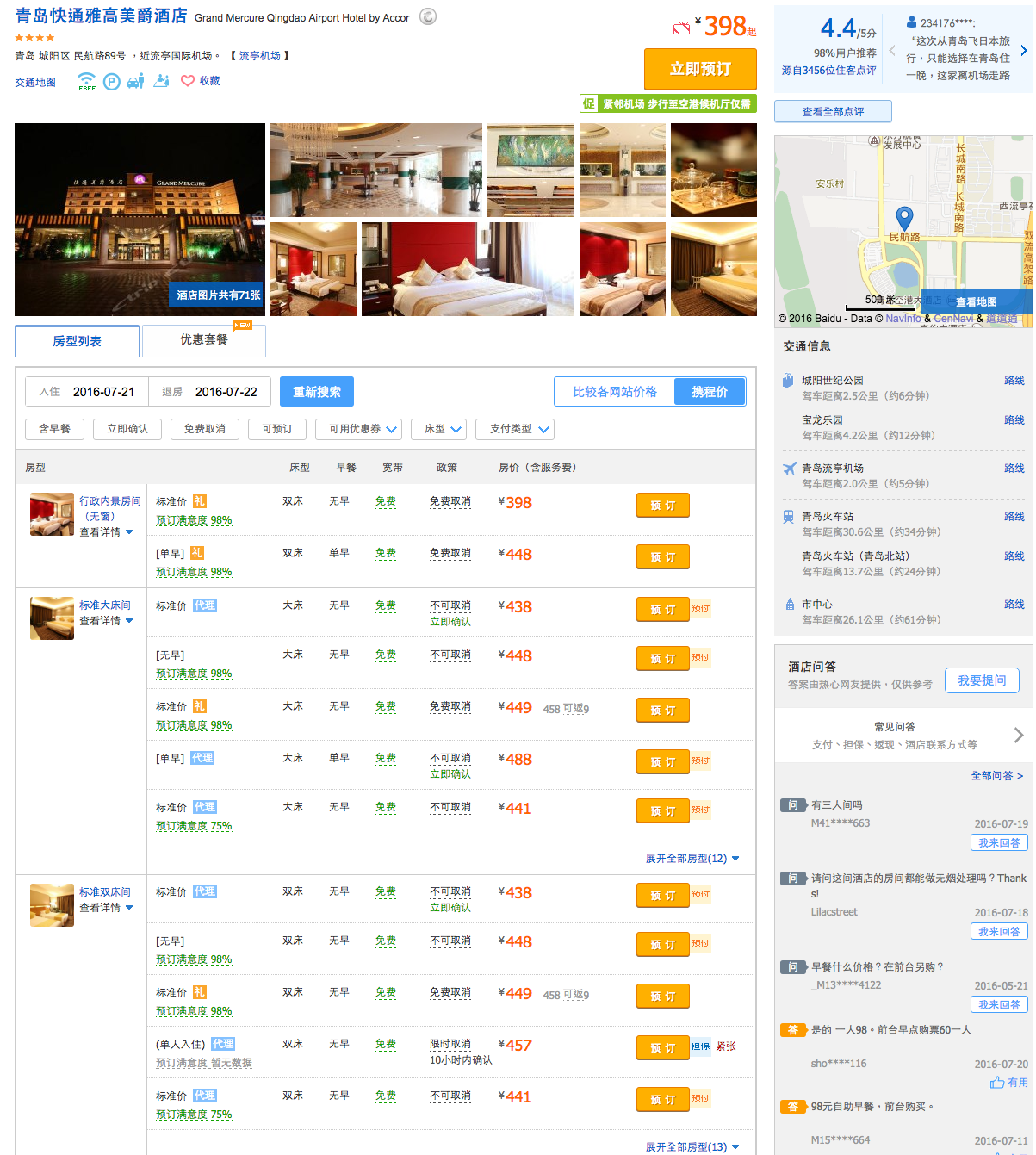Image resolution: width=1036 pixels, height=1155 pixels.
Task: Expand 查看详情 for 标准双床间
Action: click(106, 908)
